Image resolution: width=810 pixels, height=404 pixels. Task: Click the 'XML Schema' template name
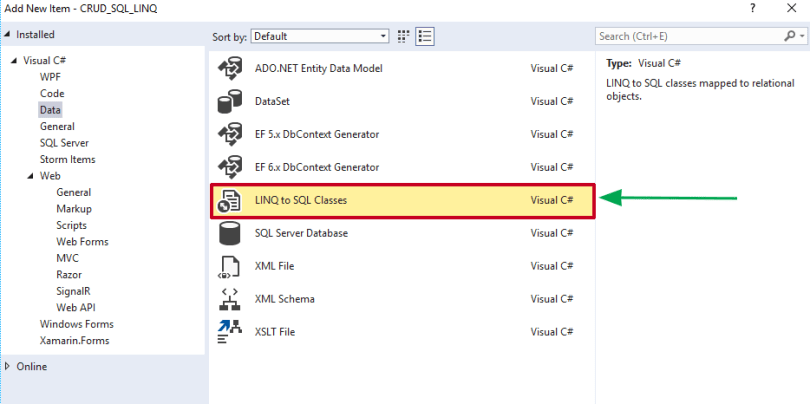pos(284,300)
